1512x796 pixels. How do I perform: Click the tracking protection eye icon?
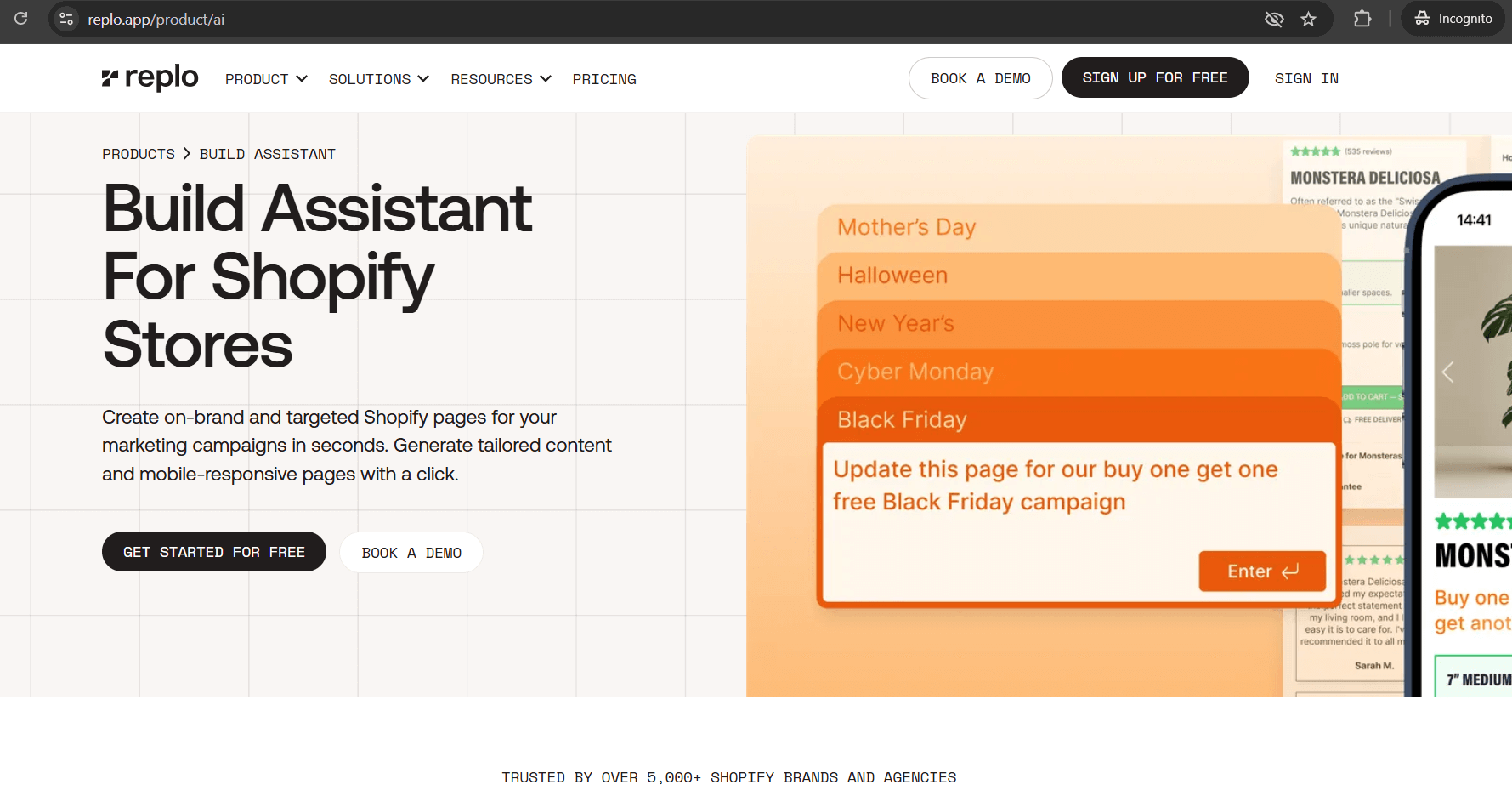(1273, 19)
